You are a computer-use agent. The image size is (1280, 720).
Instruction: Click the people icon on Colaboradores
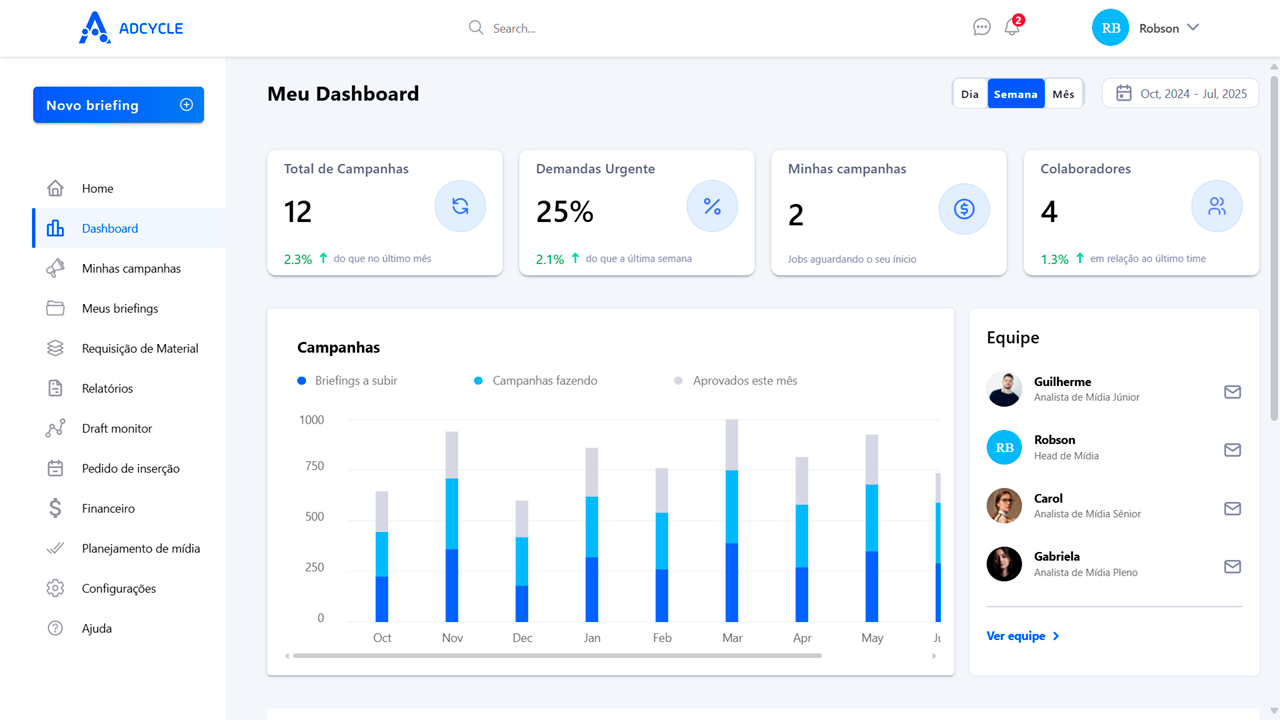(1216, 206)
